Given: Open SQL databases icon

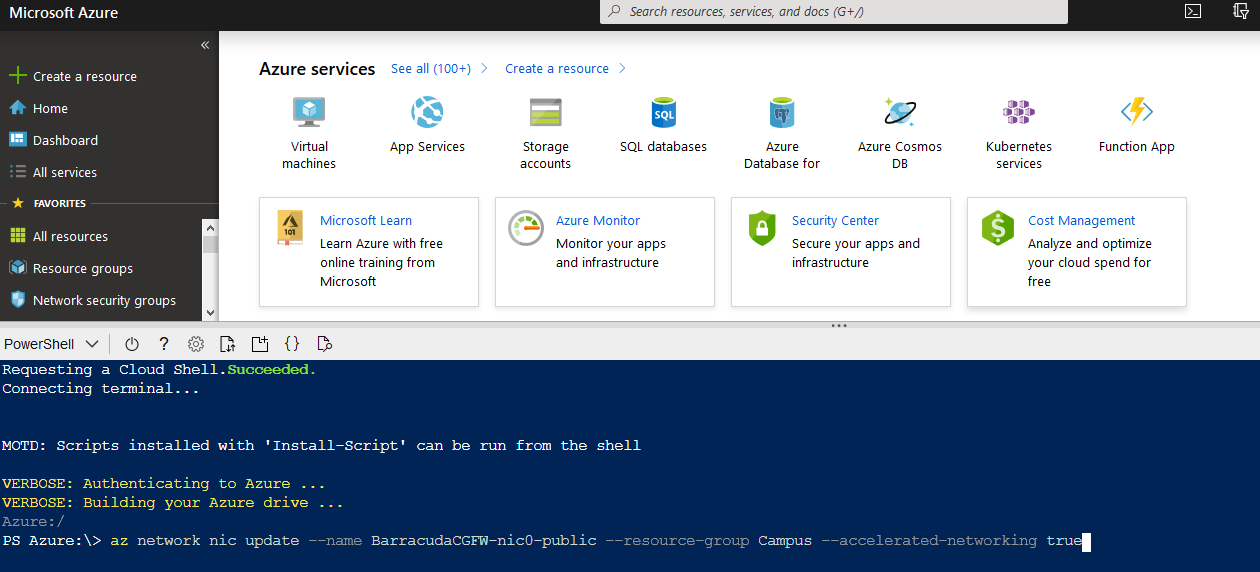Looking at the screenshot, I should 663,111.
